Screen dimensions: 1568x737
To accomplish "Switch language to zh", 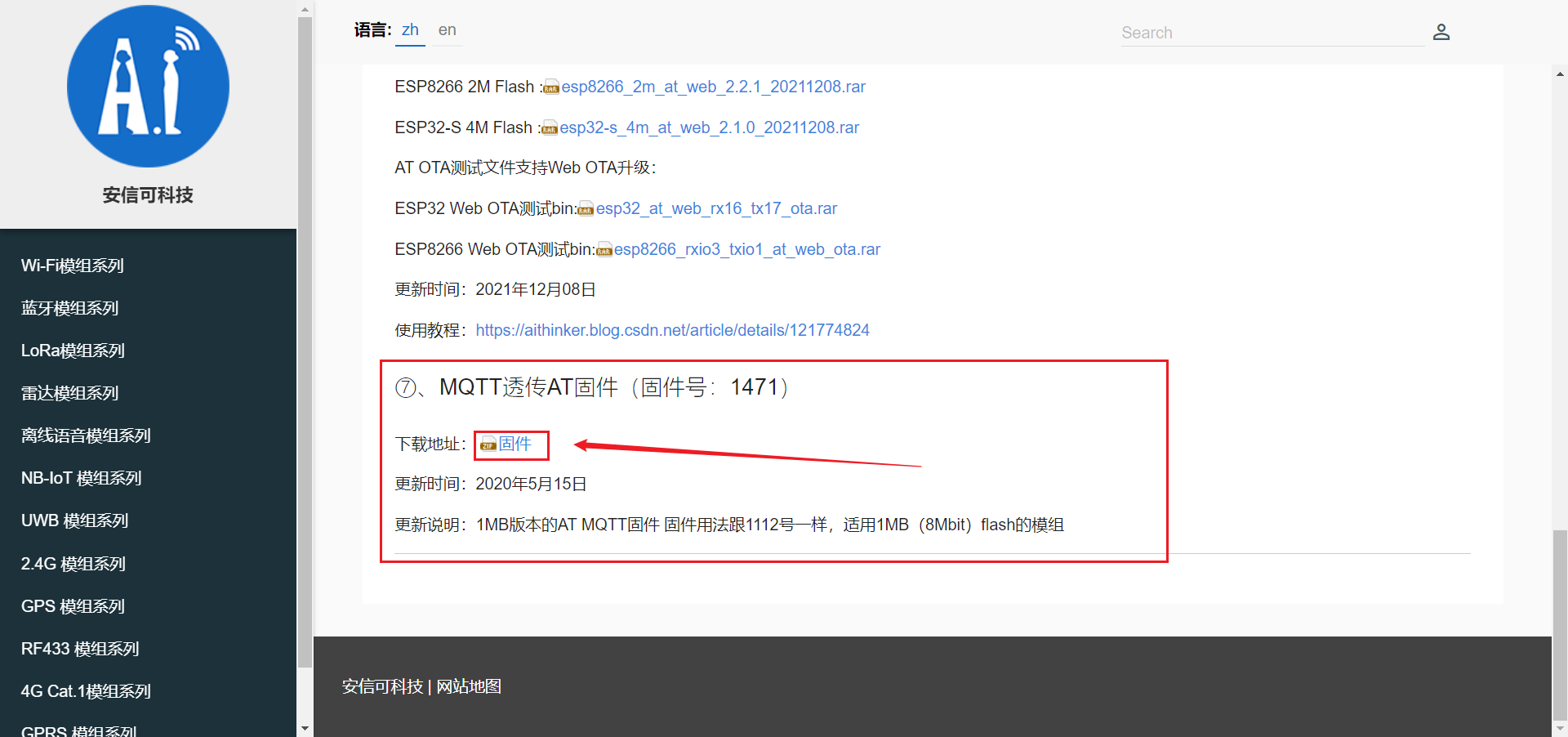I will pos(410,30).
